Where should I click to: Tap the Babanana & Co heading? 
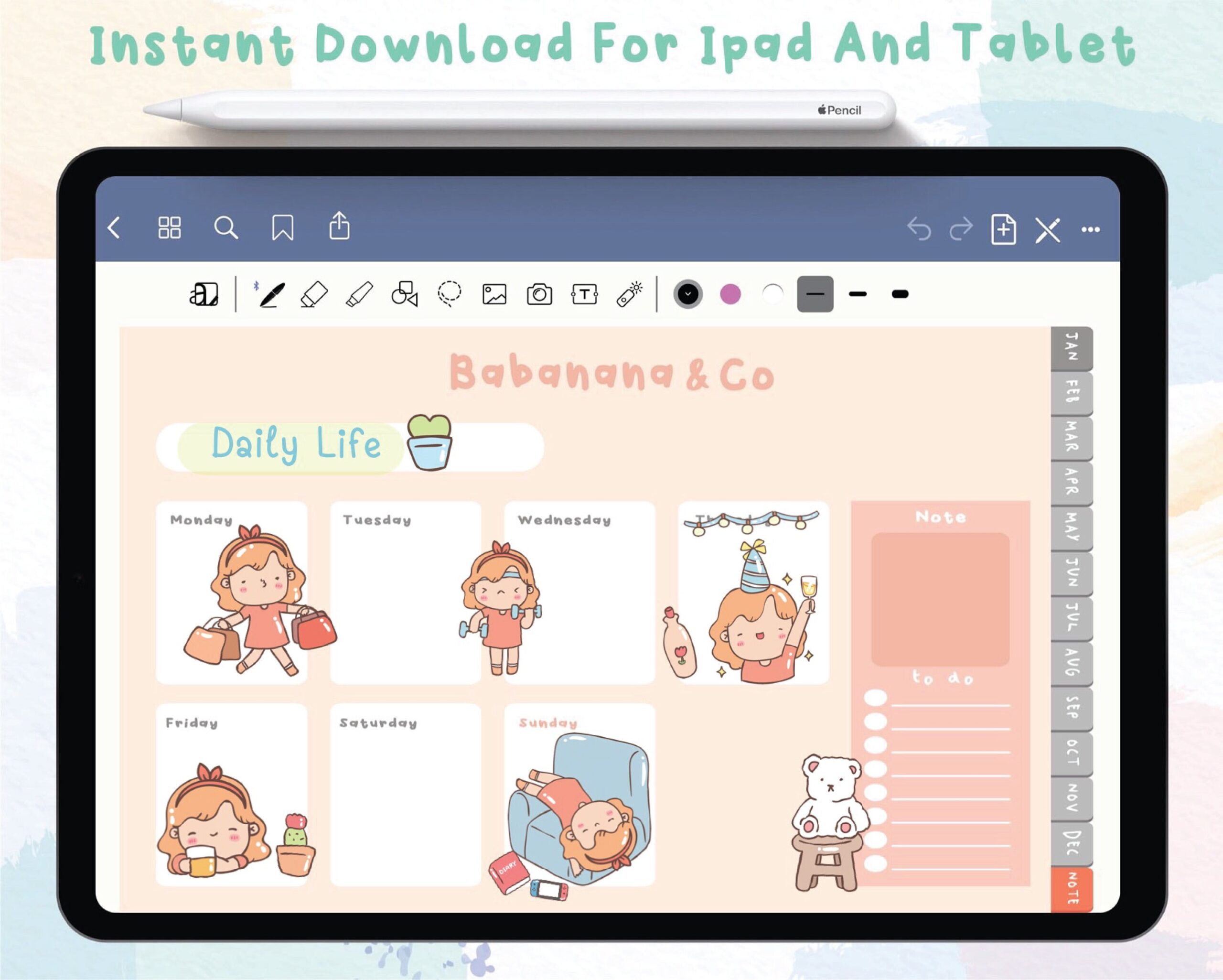coord(611,373)
